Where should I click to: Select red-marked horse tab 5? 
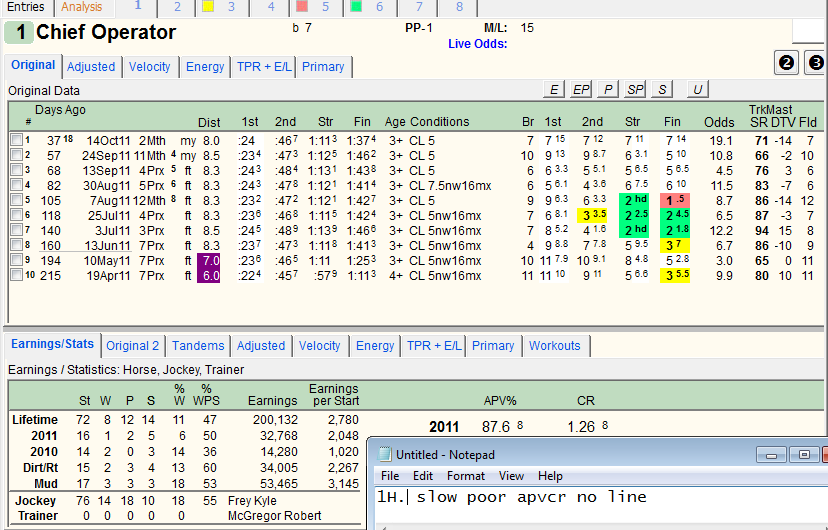click(316, 7)
